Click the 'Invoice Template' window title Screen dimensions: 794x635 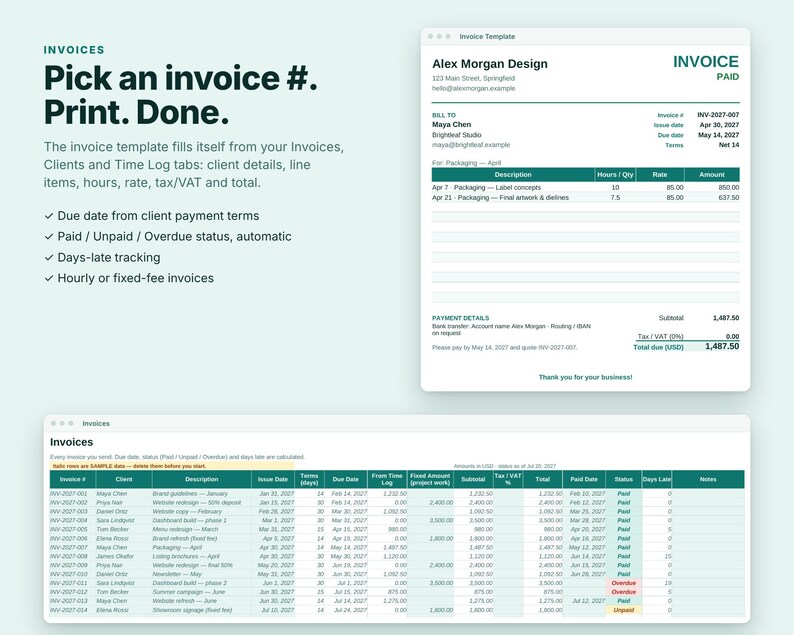point(487,36)
